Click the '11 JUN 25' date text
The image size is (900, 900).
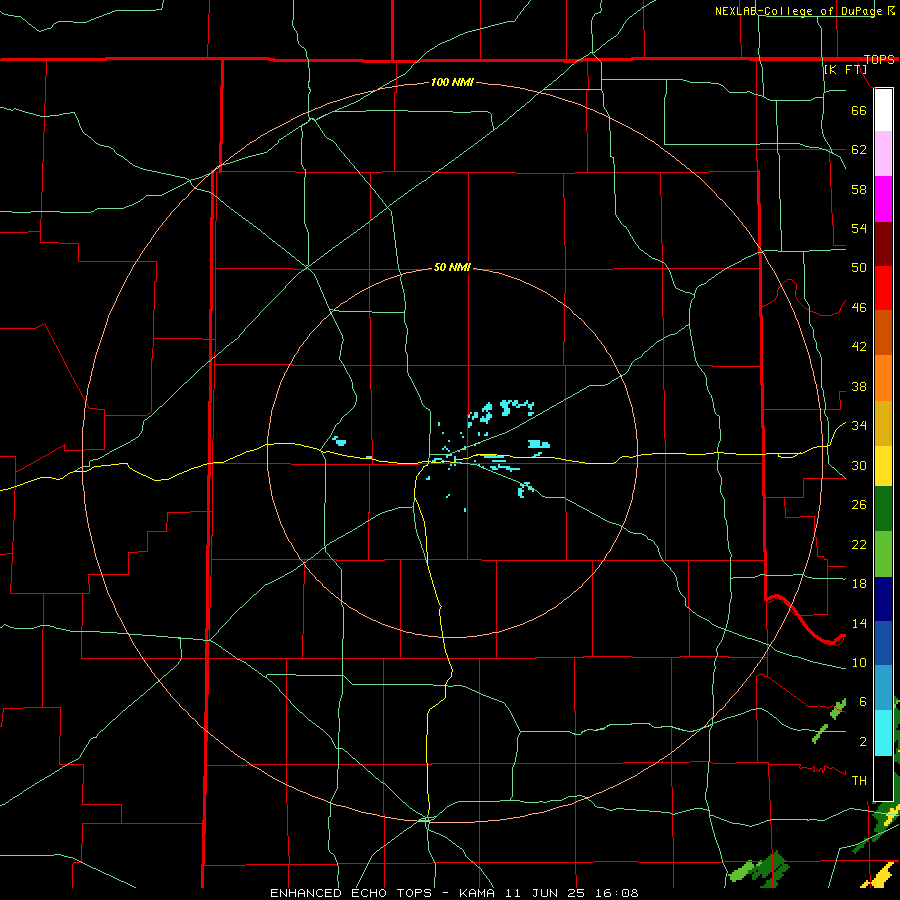click(x=547, y=893)
